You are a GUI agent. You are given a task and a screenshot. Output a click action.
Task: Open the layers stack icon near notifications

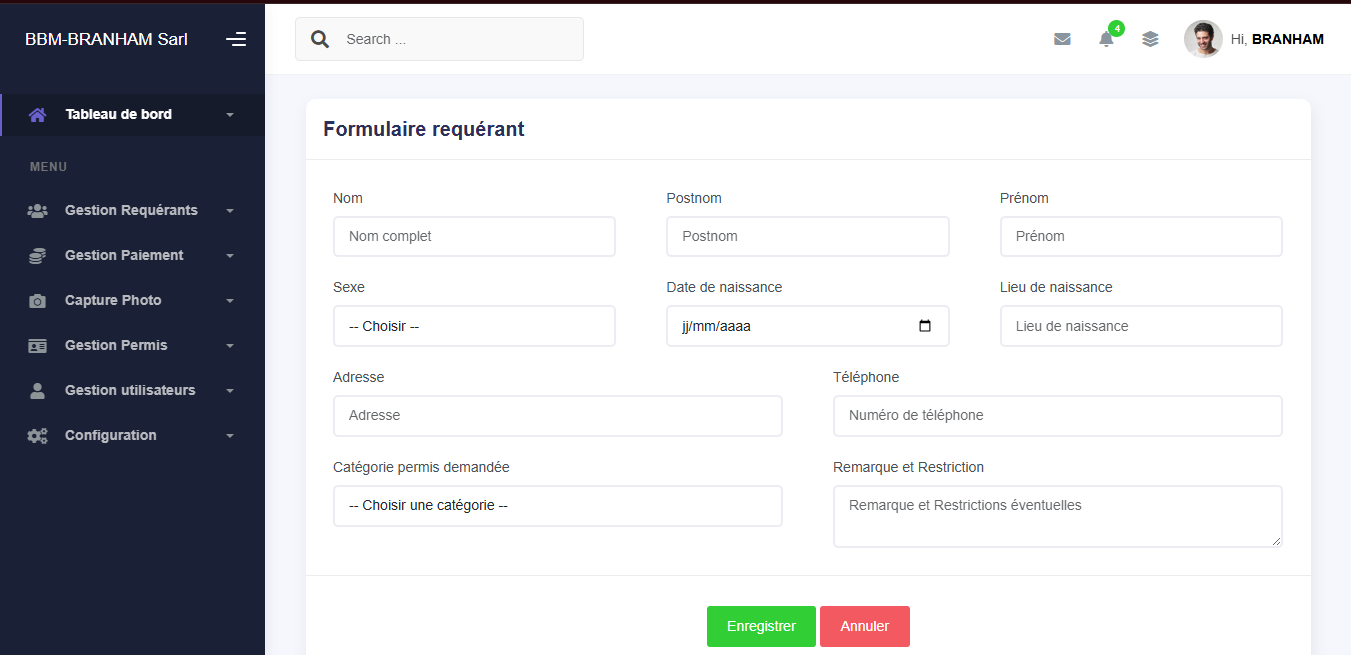pos(1150,39)
